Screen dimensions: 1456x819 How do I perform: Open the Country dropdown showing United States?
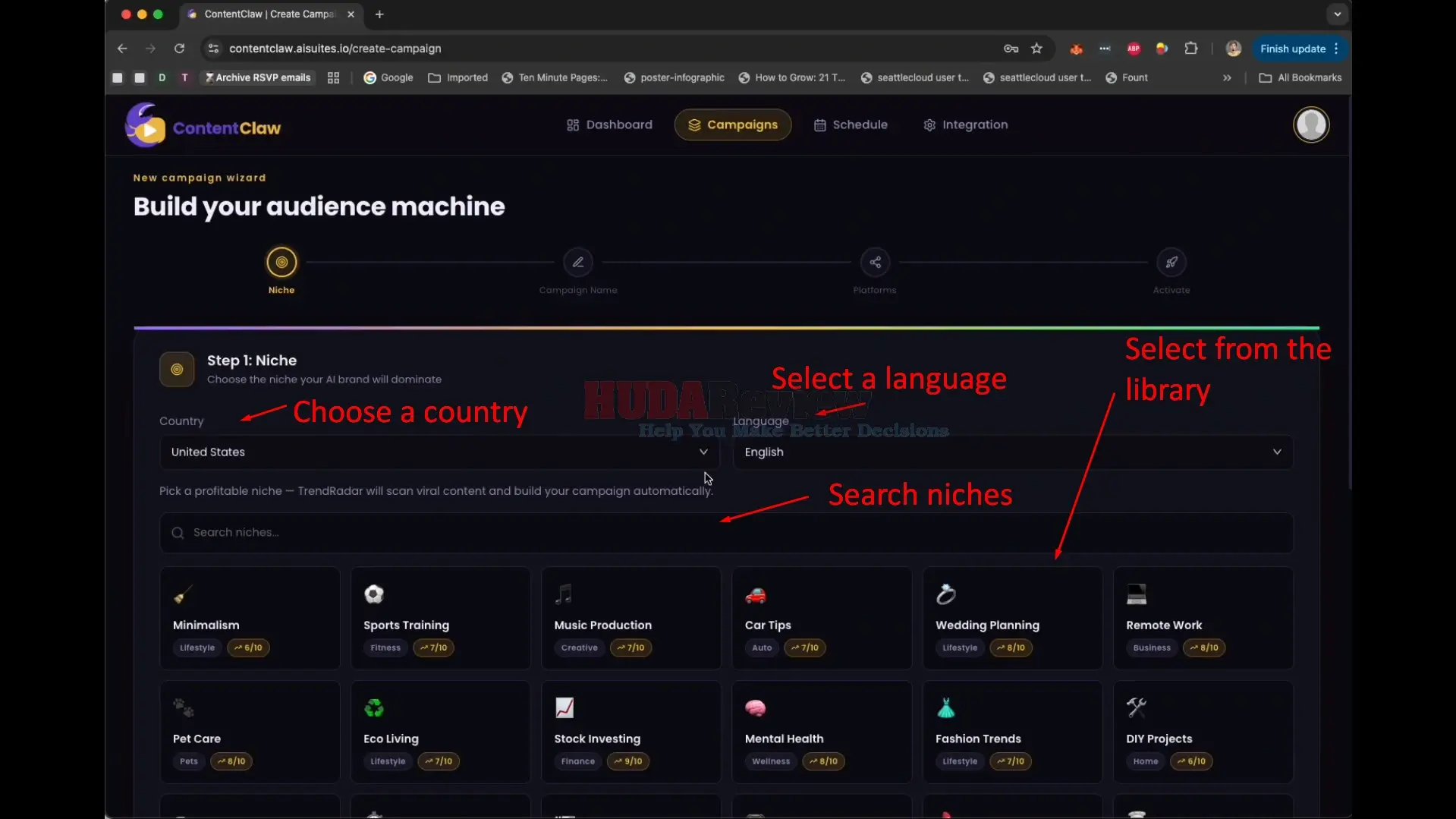point(439,452)
